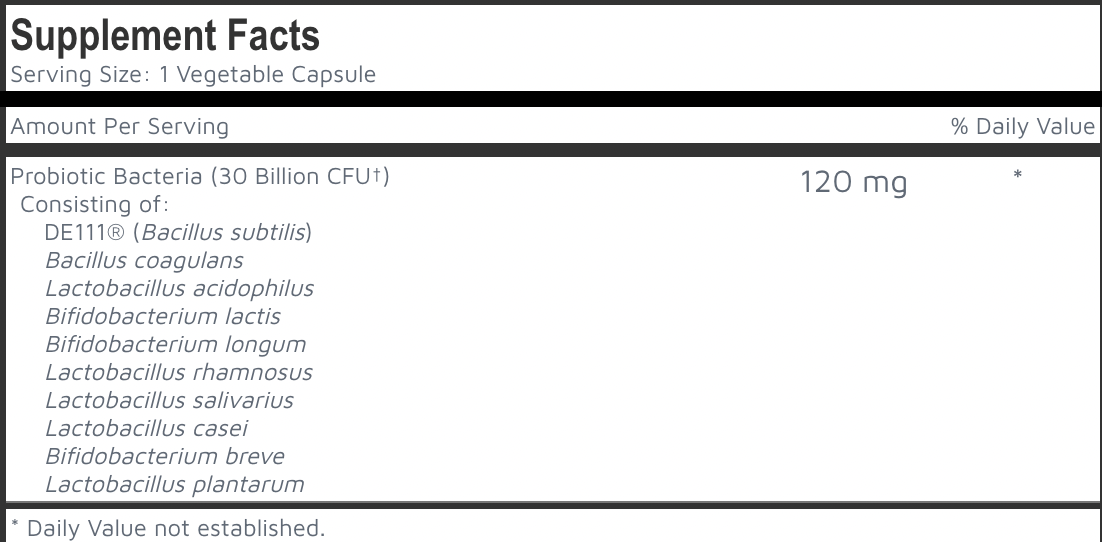Click the Lactobacillus casei entry

coord(146,429)
